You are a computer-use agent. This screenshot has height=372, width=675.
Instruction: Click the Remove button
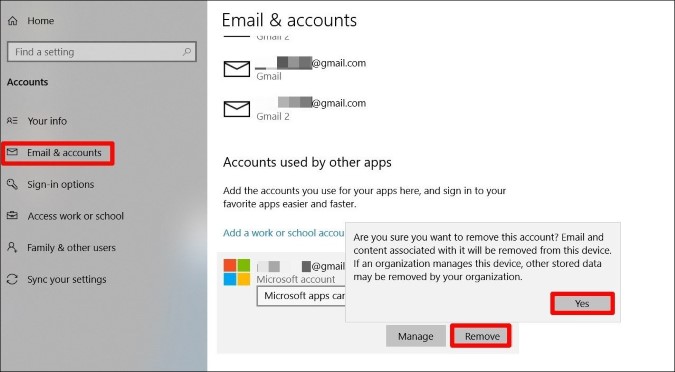(x=482, y=336)
